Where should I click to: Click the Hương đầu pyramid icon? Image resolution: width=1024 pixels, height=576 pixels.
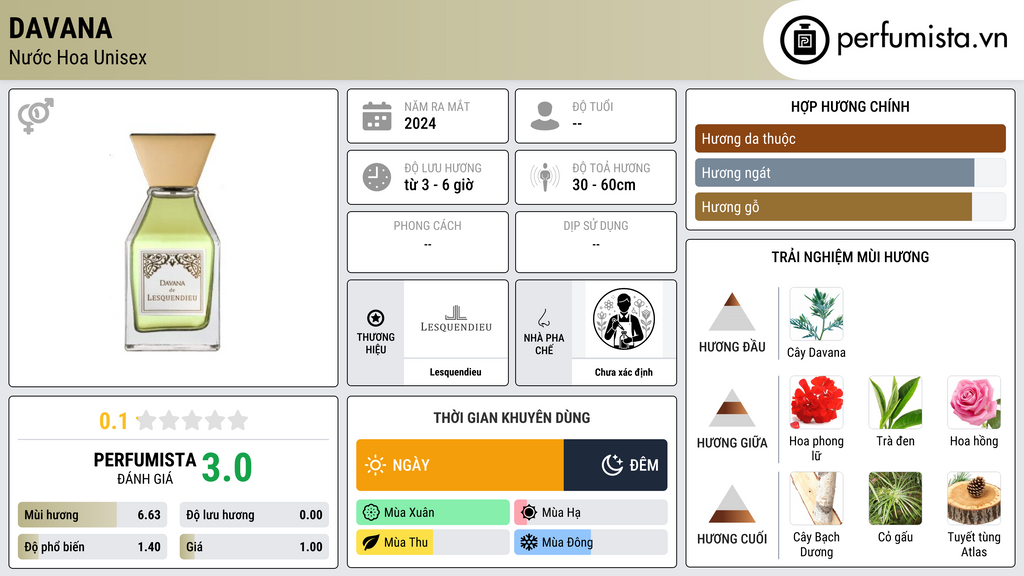click(x=732, y=312)
